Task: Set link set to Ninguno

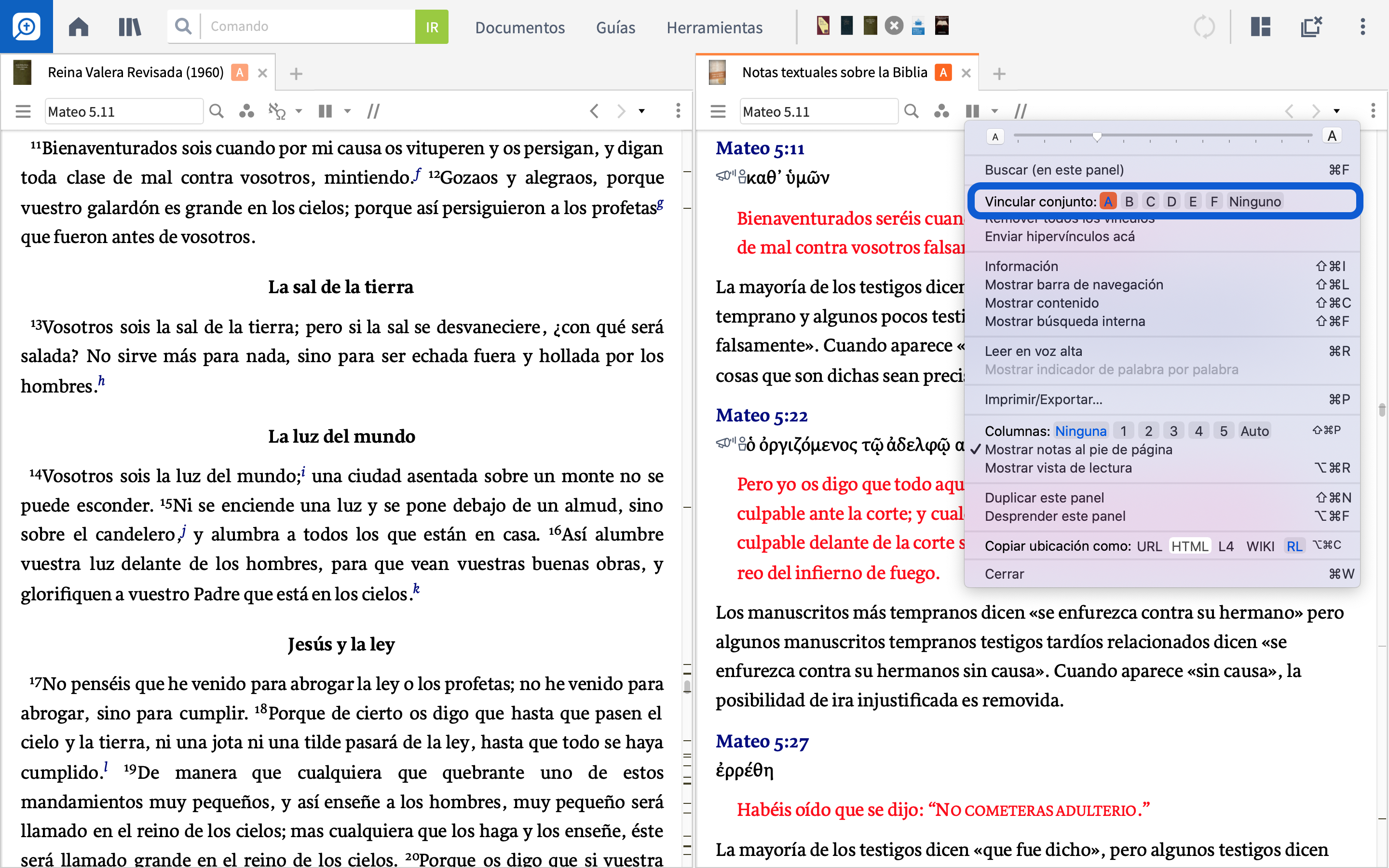Action: 1255,202
